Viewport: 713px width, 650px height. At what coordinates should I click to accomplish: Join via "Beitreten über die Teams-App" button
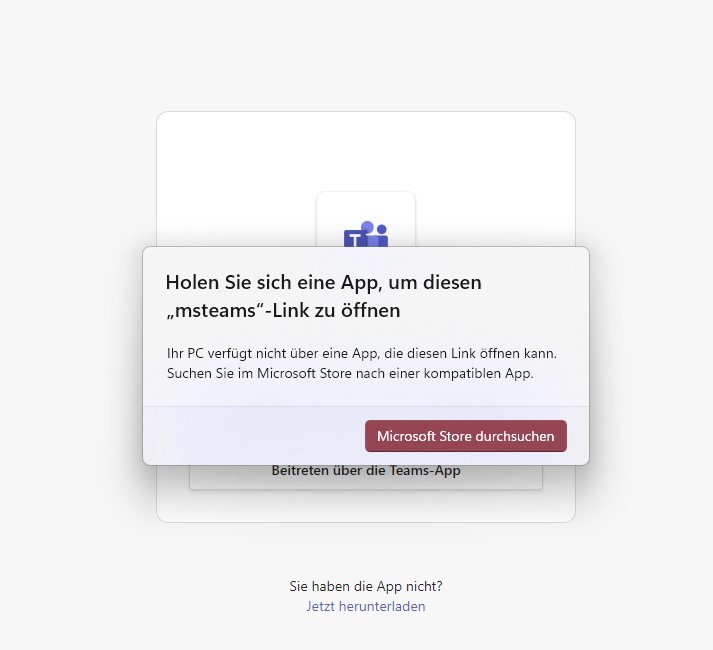click(366, 477)
